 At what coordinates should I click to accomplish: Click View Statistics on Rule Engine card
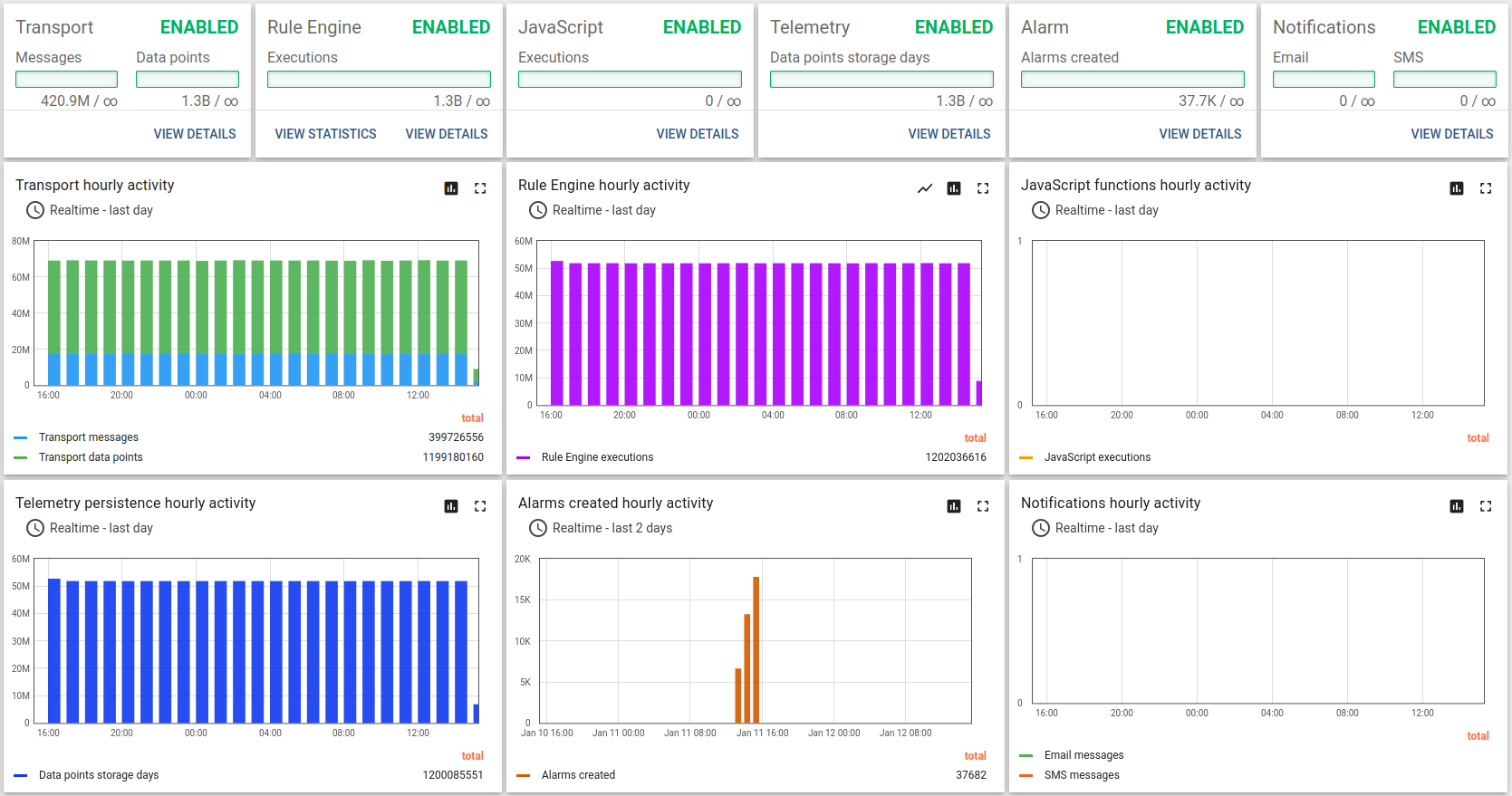click(325, 134)
